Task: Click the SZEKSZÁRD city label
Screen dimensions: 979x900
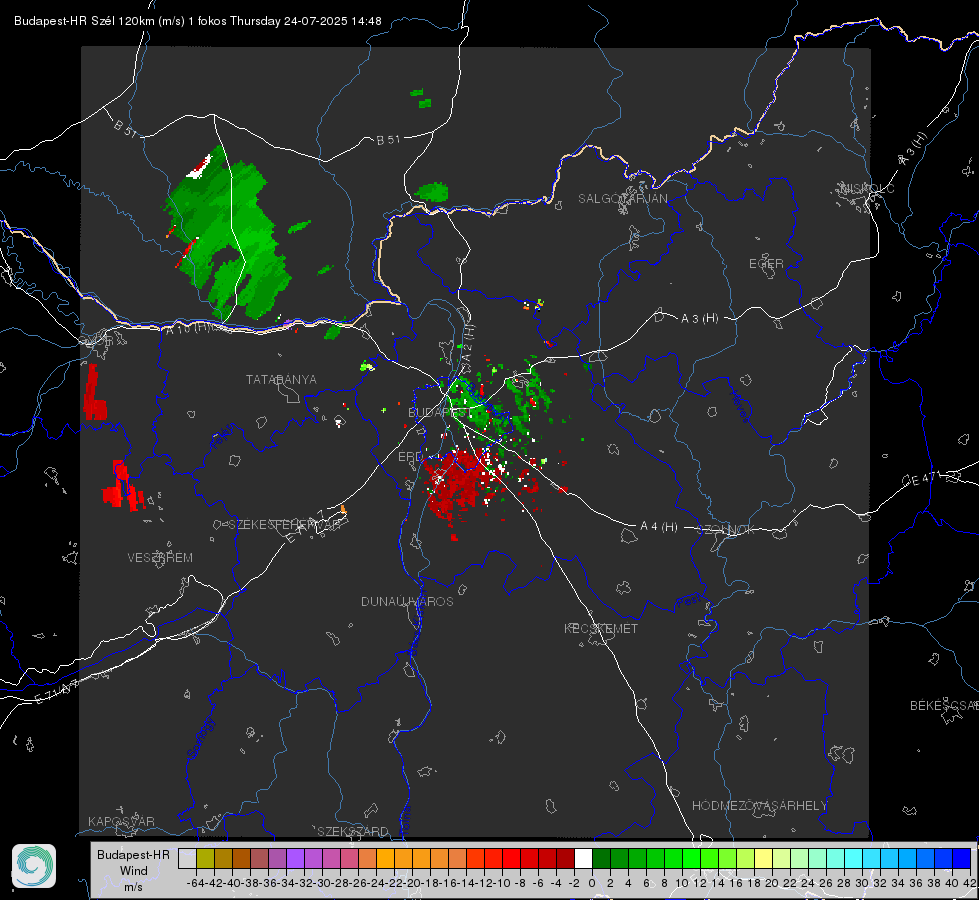Action: (x=353, y=831)
